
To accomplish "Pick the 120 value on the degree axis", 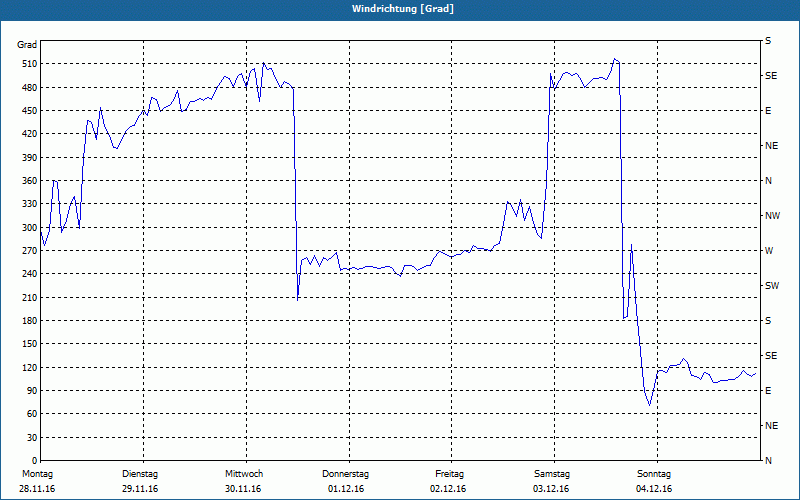I will pos(30,367).
